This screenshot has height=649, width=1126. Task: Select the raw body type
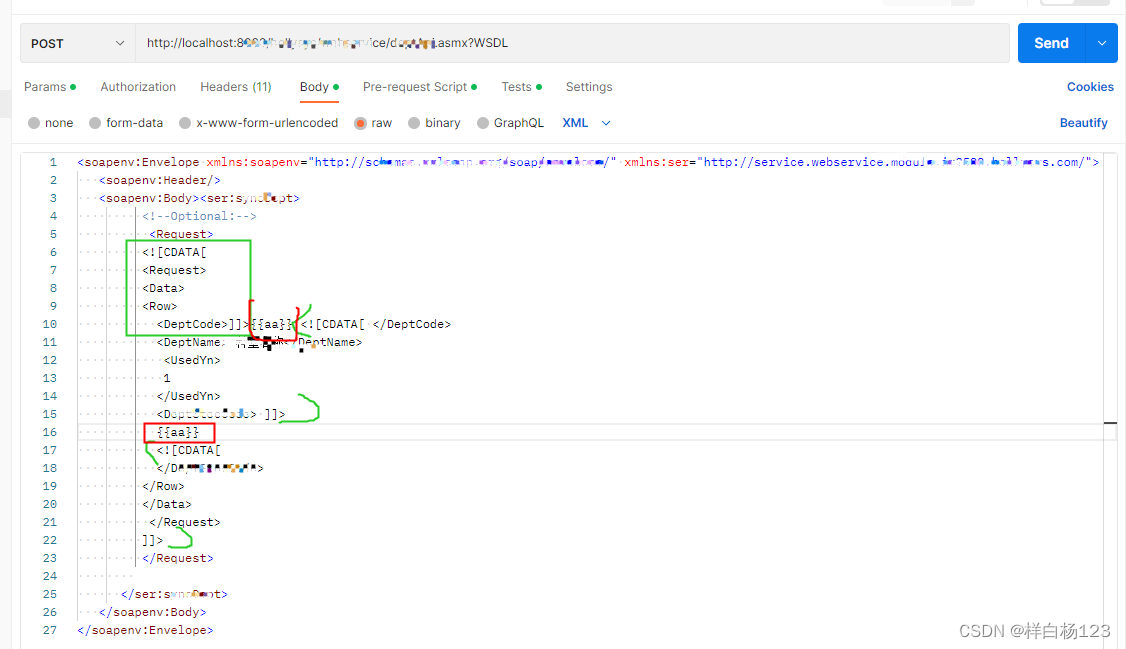tap(373, 122)
